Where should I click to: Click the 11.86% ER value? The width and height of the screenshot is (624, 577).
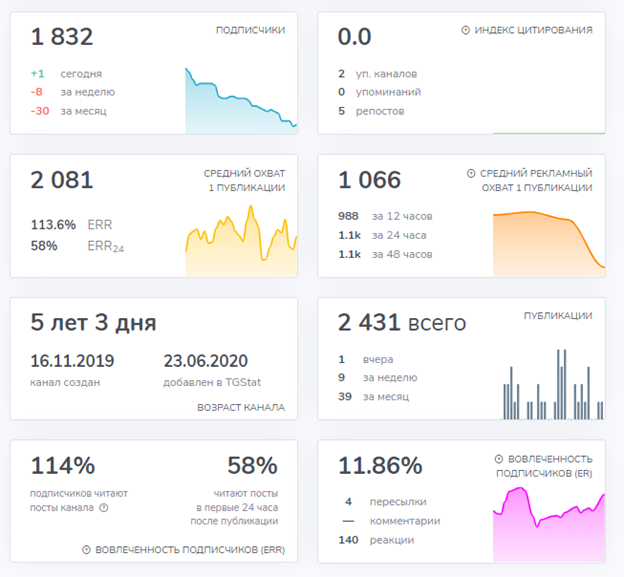380,465
